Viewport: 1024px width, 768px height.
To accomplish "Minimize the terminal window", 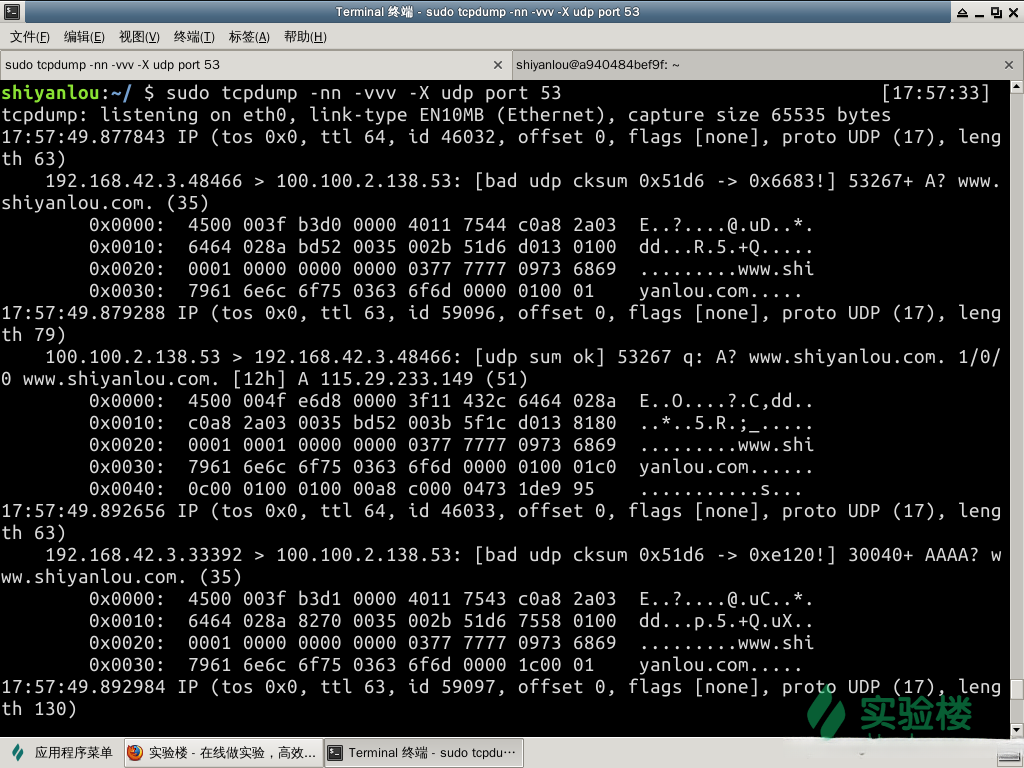I will click(x=979, y=13).
